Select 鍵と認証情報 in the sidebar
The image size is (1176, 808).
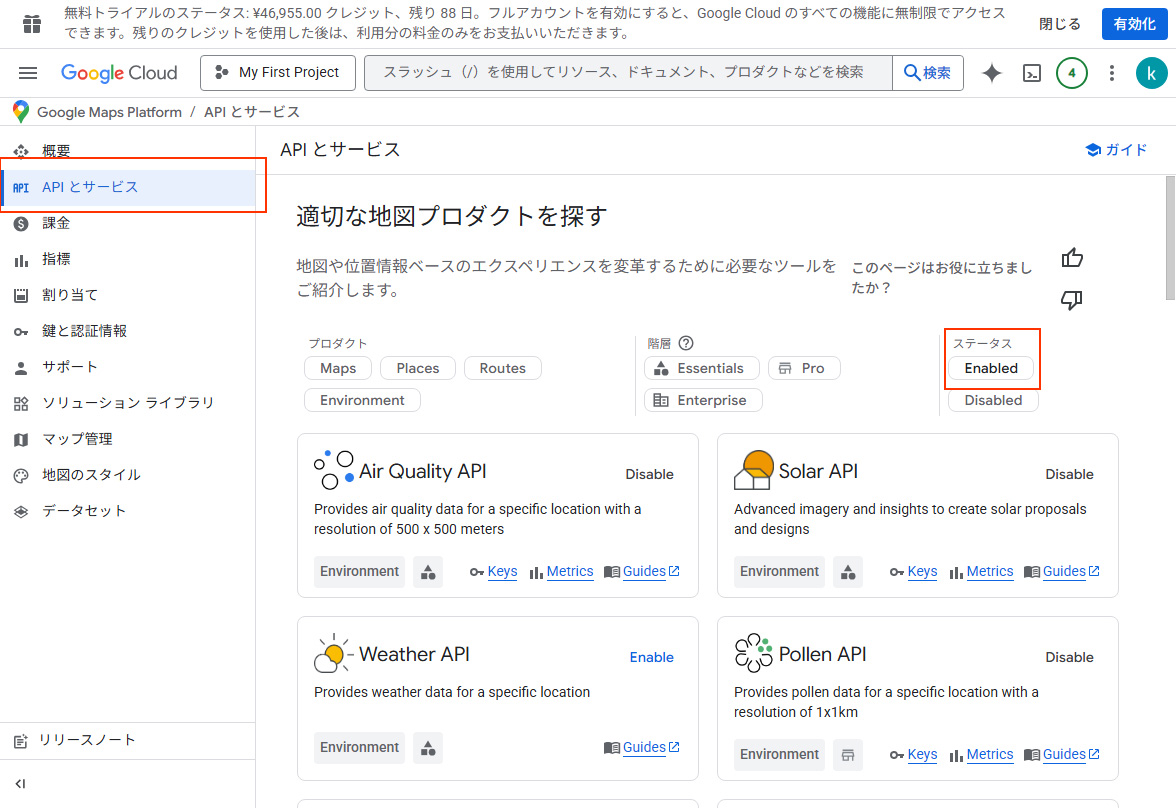point(84,331)
